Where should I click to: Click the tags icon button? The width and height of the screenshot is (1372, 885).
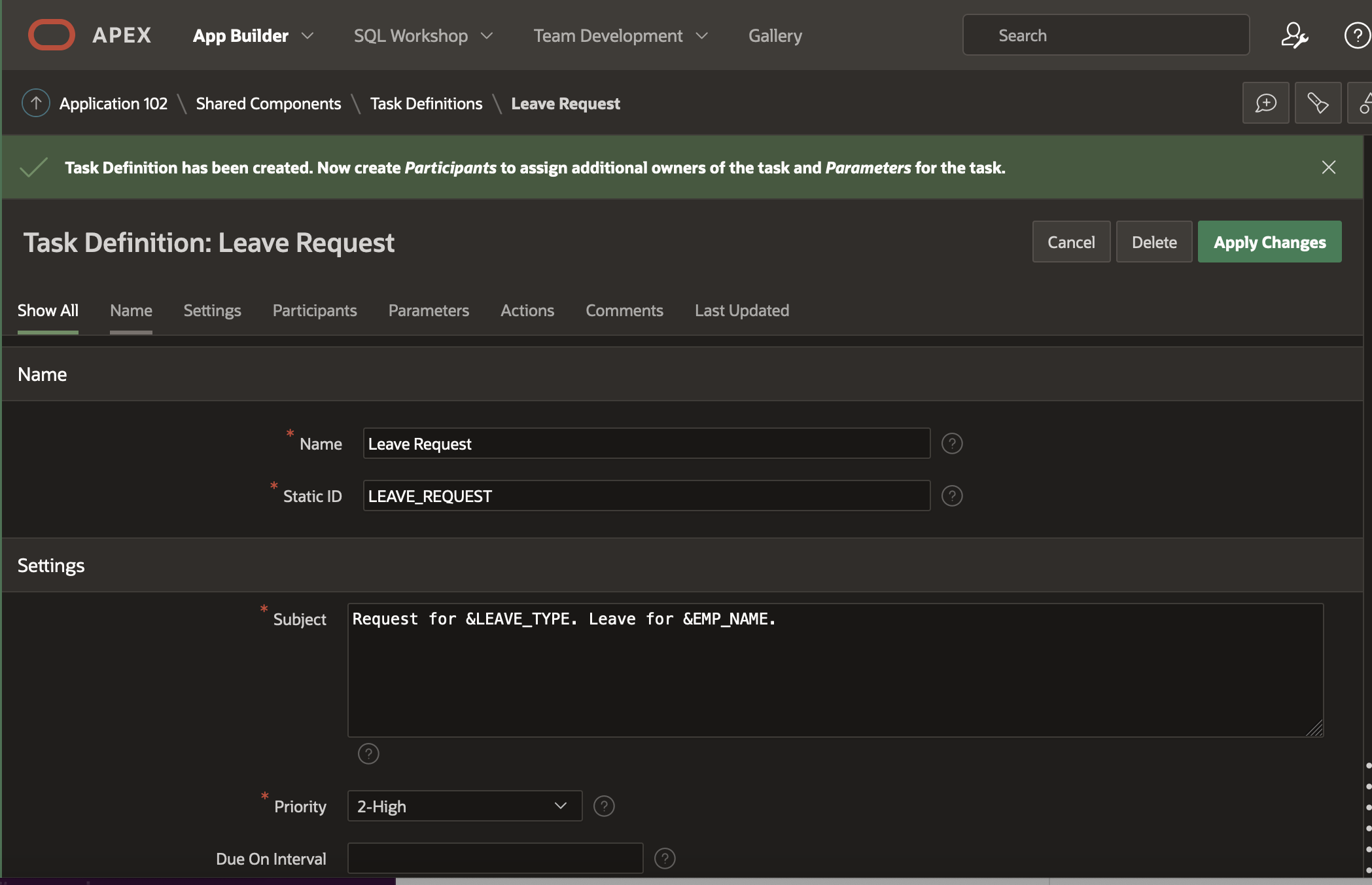pyautogui.click(x=1317, y=103)
